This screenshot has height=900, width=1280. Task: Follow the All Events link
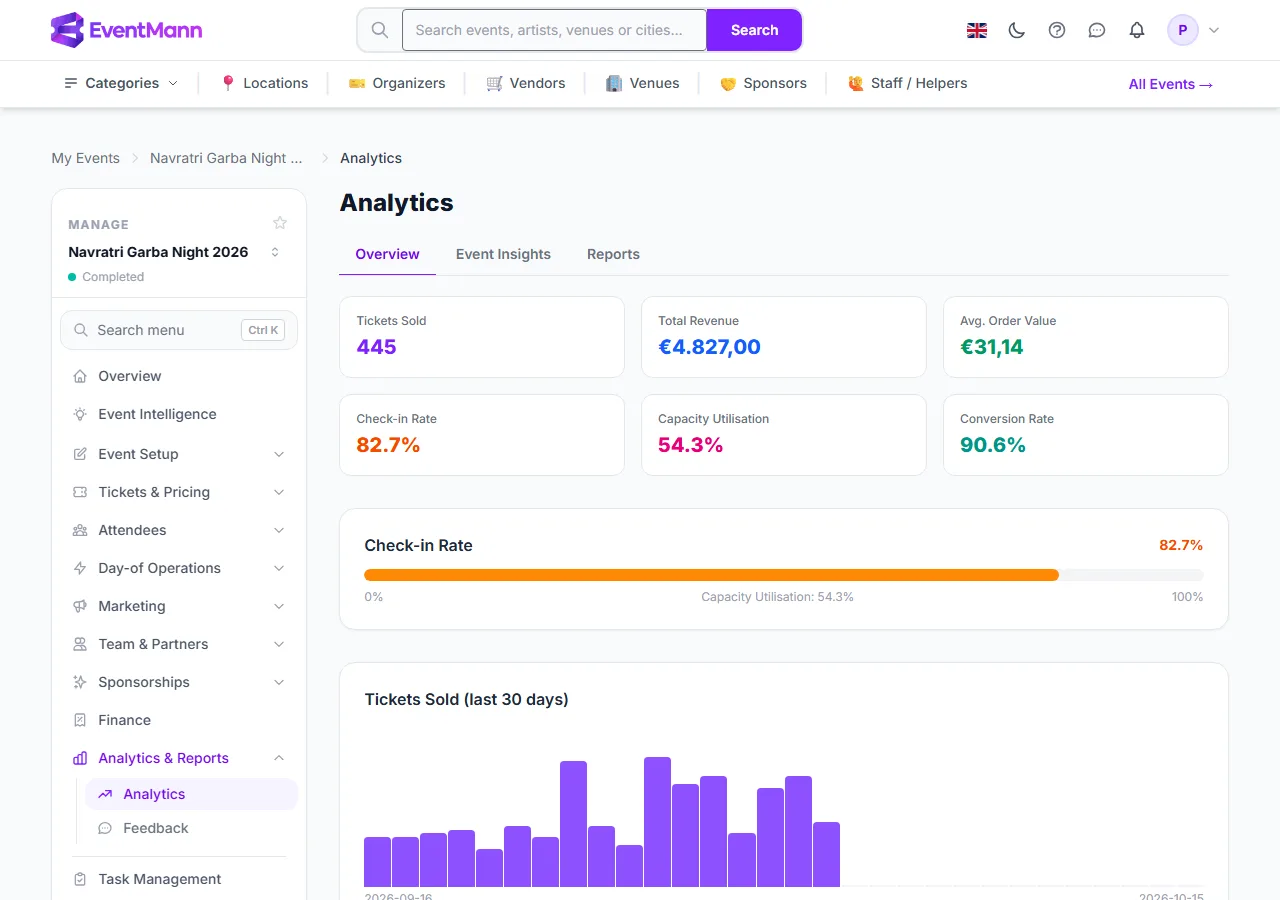coord(1171,84)
